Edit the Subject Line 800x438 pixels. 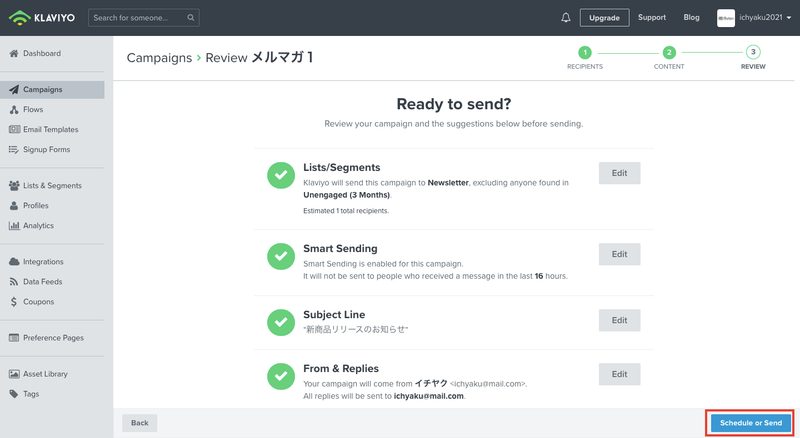tap(619, 320)
